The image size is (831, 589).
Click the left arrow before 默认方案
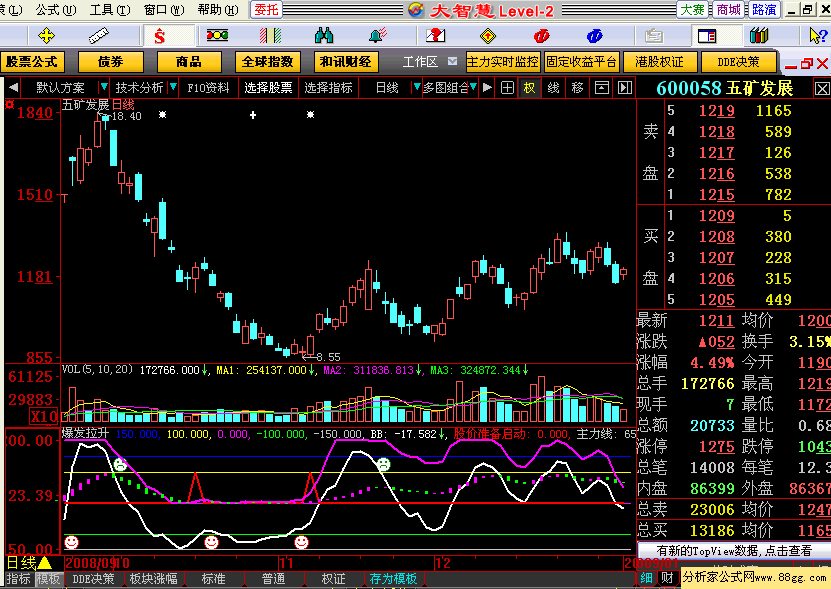tap(14, 87)
